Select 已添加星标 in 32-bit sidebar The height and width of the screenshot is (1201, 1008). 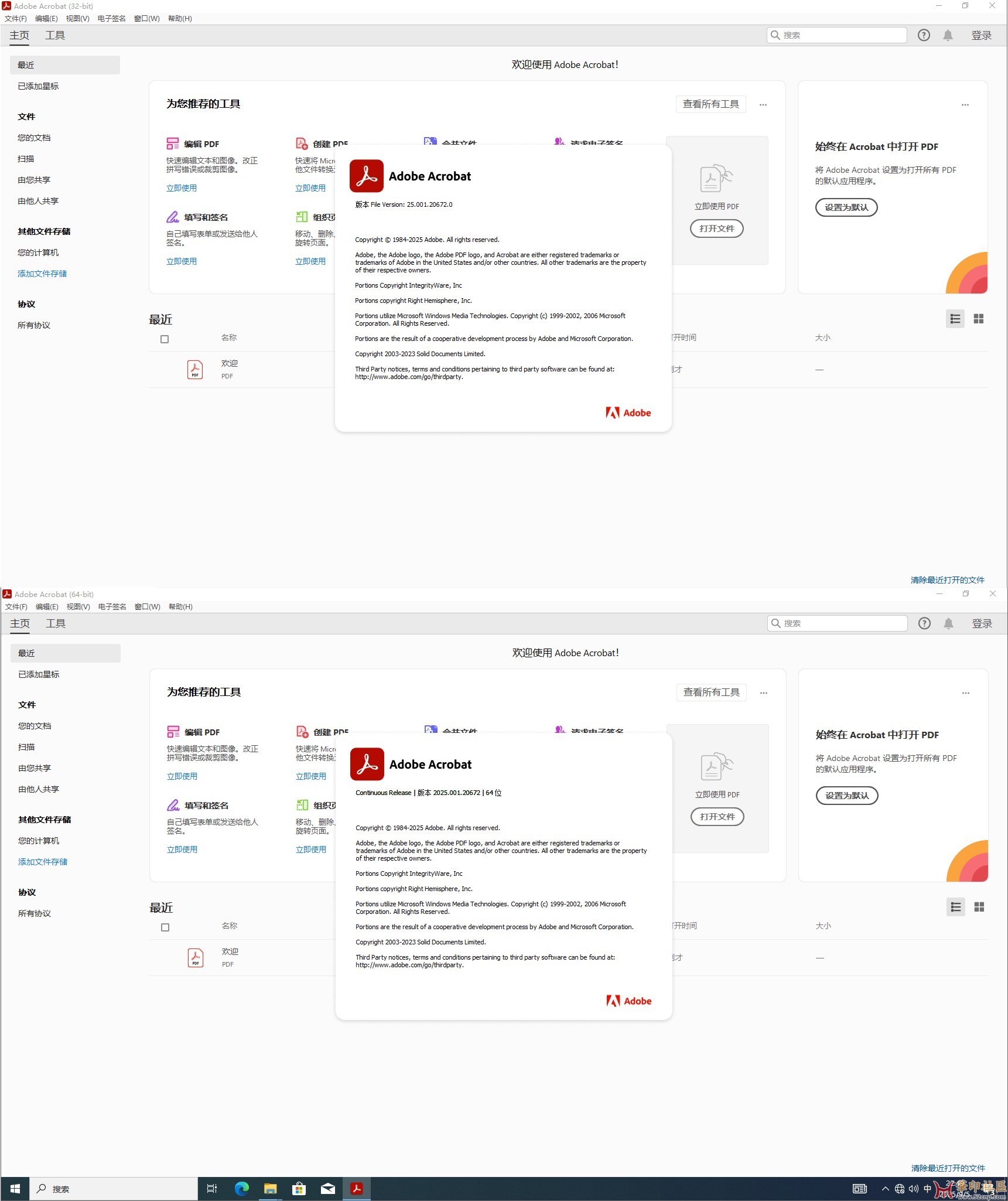coord(38,86)
